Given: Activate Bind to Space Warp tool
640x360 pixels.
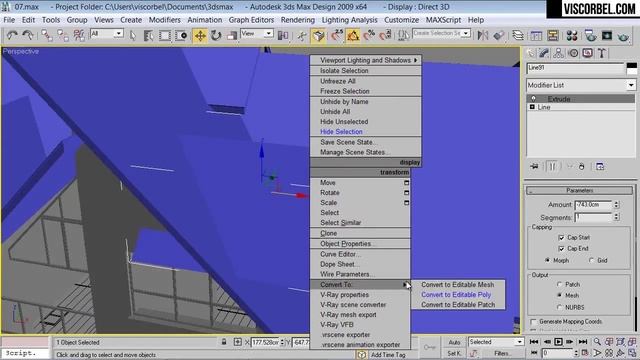Looking at the screenshot, I should pos(79,36).
